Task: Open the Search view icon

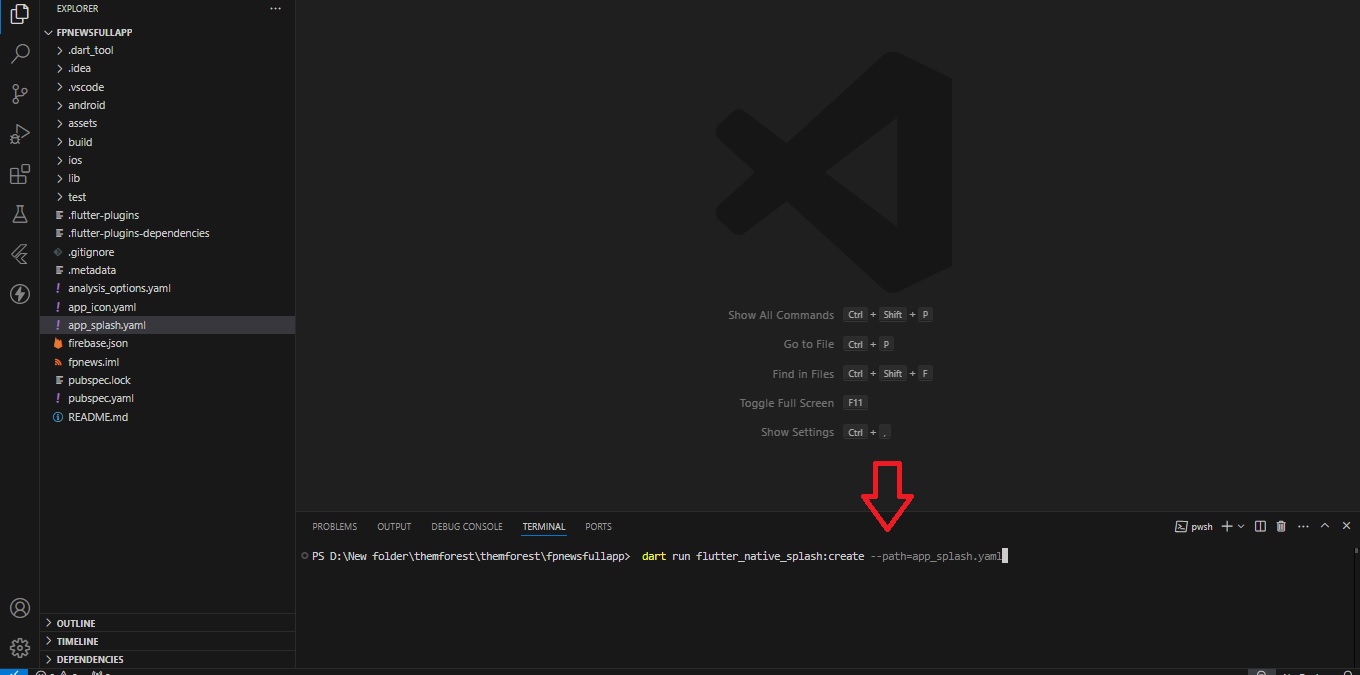Action: coord(19,54)
